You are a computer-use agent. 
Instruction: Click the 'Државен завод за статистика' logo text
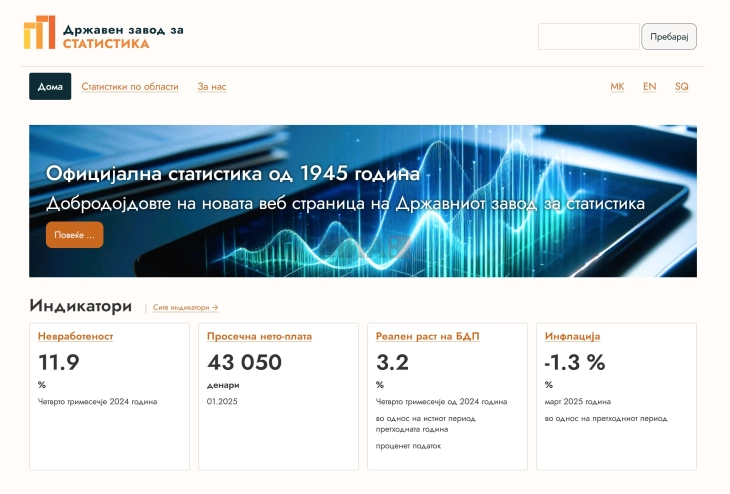click(x=123, y=36)
